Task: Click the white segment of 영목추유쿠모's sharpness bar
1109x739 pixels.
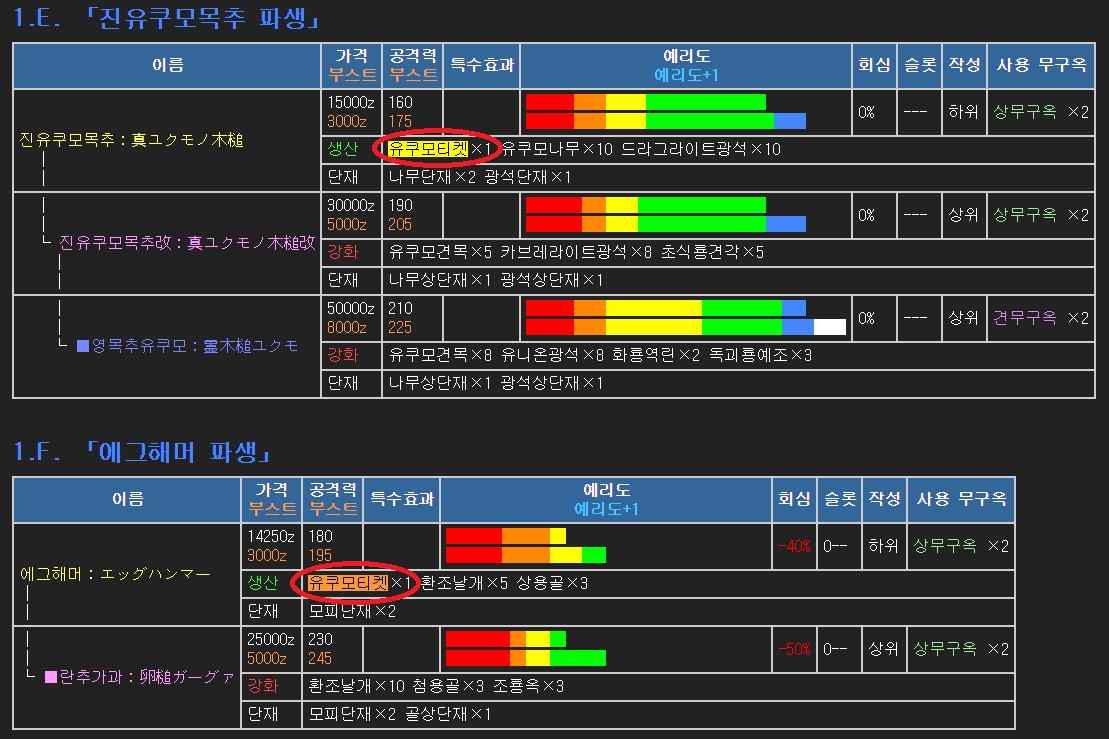Action: coord(829,327)
